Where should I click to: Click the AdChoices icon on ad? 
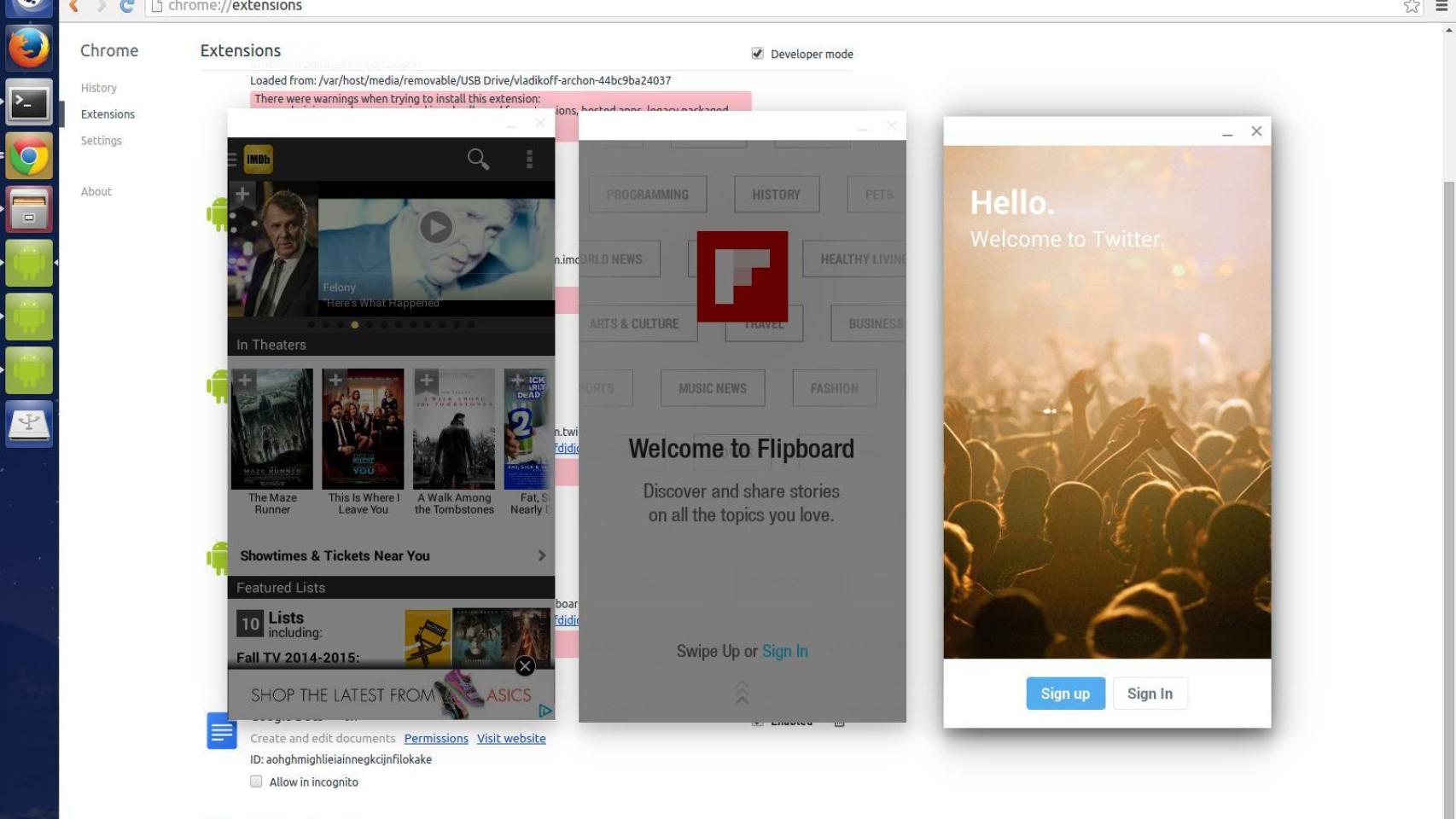coord(545,711)
